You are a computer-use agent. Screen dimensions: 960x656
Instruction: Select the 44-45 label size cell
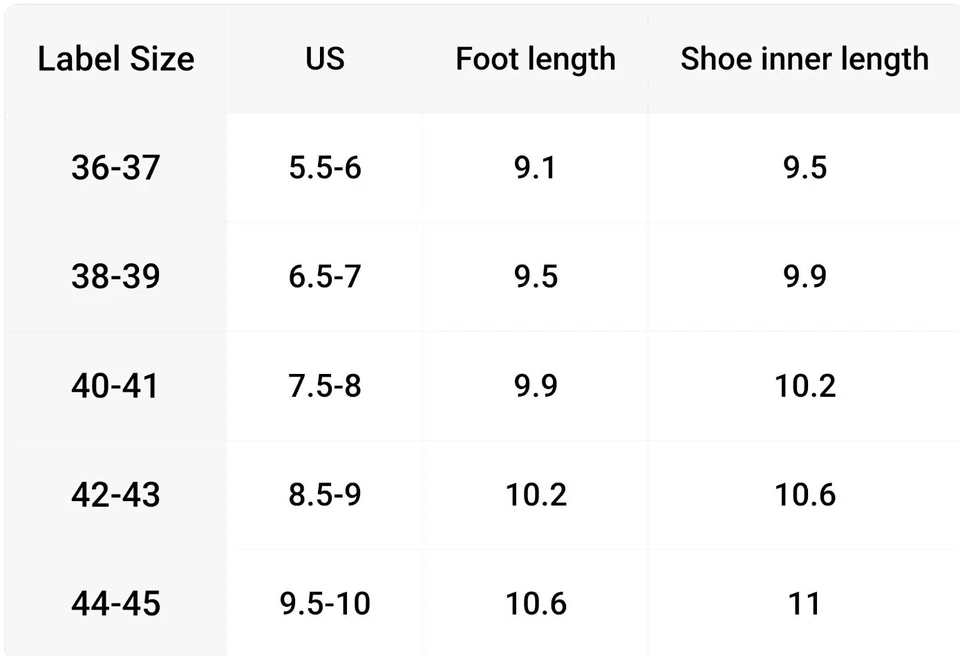point(116,603)
